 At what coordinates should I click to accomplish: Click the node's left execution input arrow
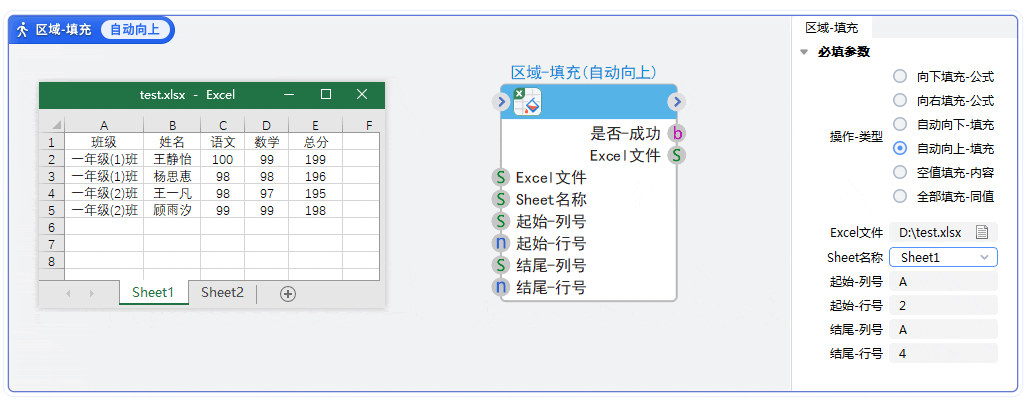(x=500, y=101)
